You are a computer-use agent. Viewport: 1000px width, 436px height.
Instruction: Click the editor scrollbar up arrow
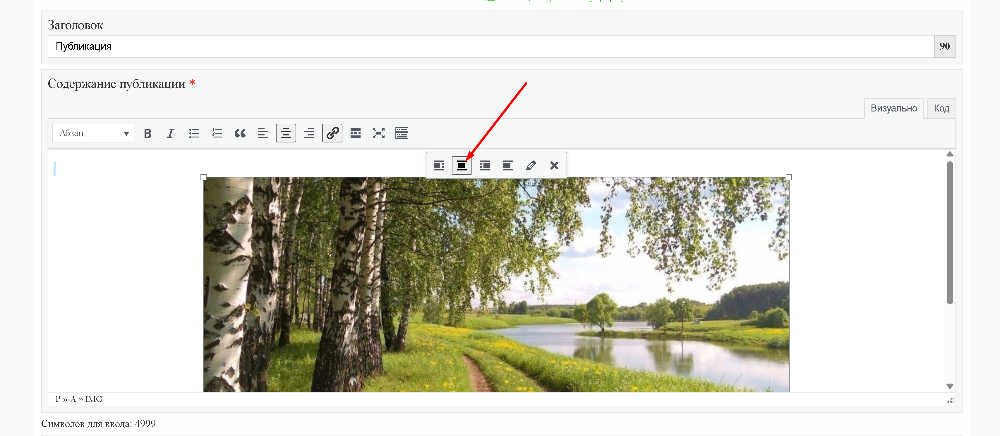click(x=950, y=154)
